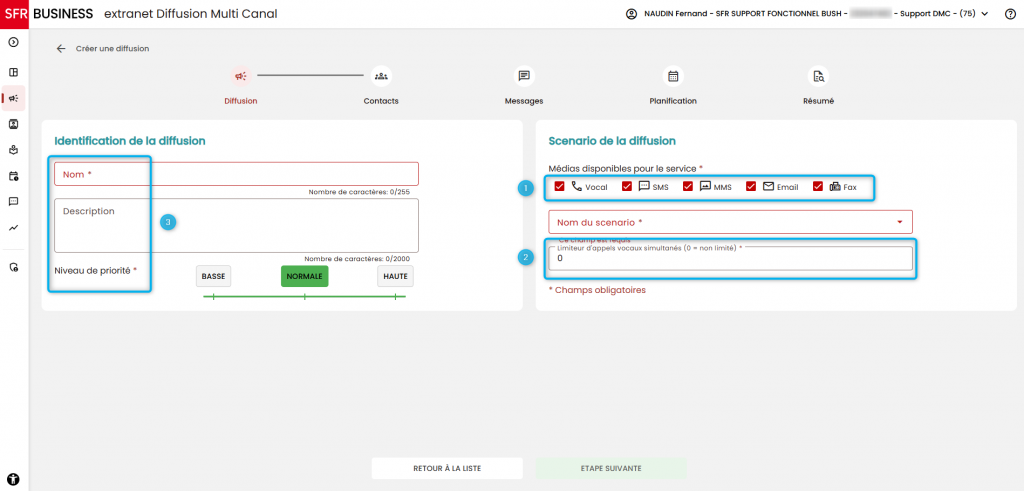Open the Nom du scenario dropdown

click(x=730, y=222)
